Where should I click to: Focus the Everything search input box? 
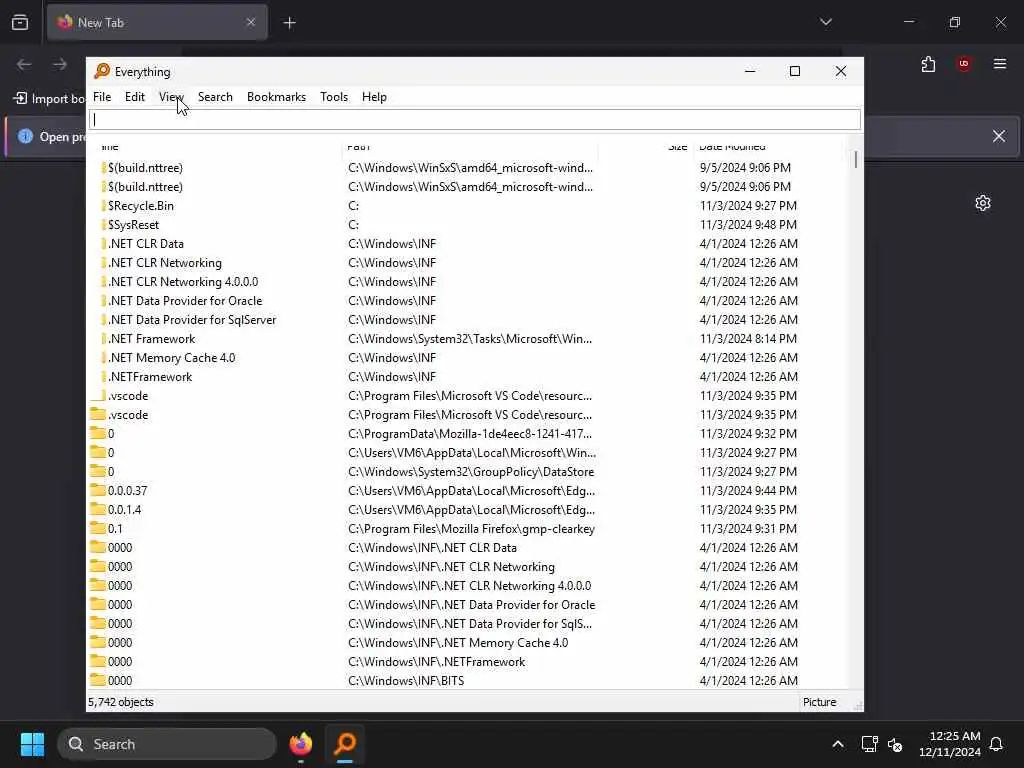pyautogui.click(x=475, y=120)
